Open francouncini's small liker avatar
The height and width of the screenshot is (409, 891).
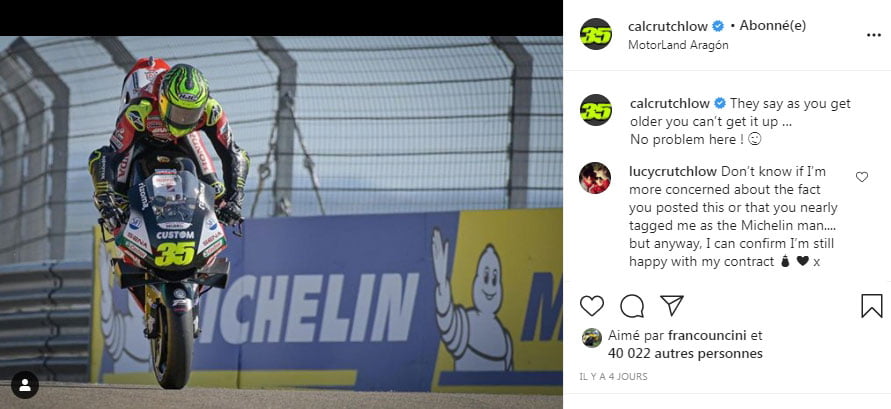click(592, 337)
